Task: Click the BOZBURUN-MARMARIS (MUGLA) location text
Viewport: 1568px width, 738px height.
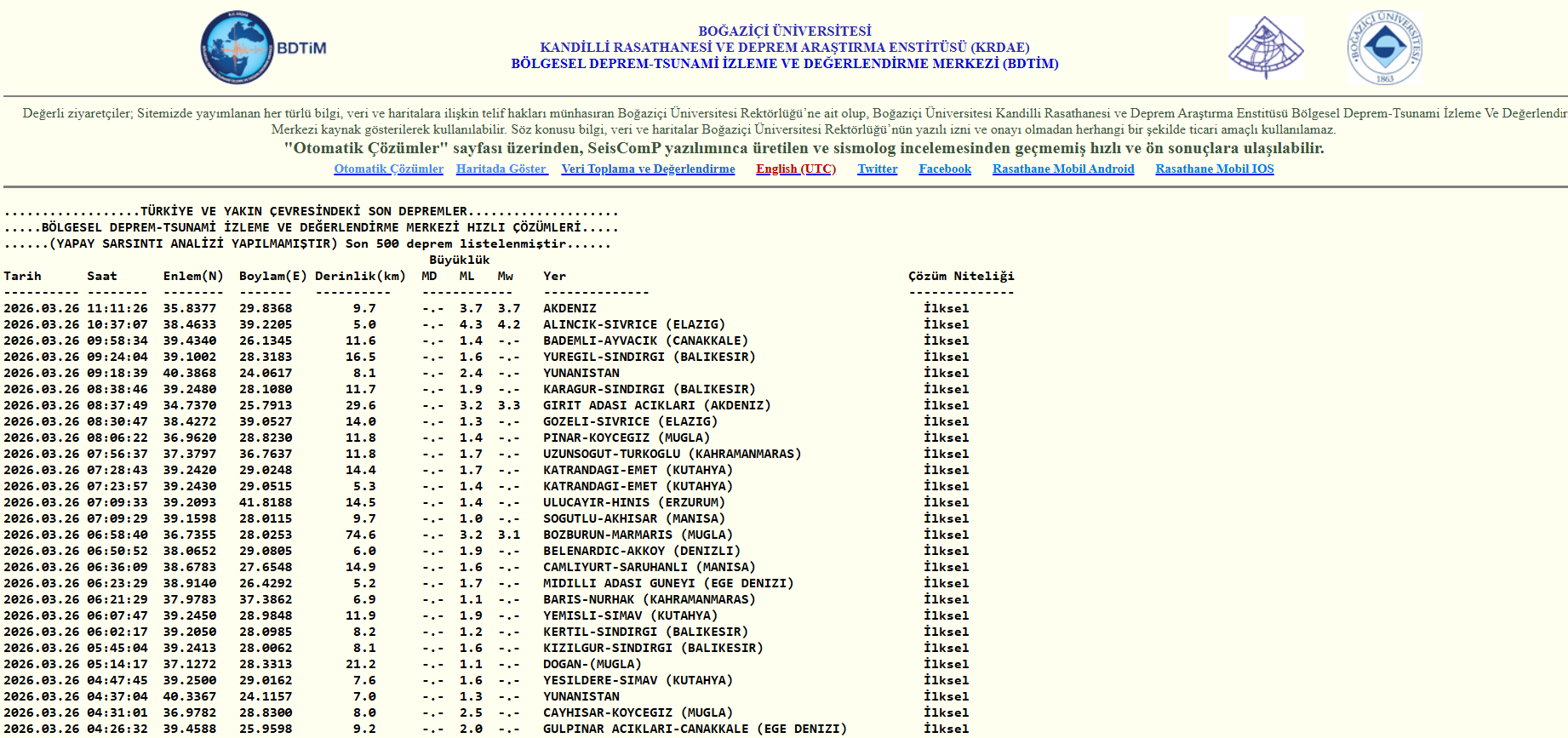Action: [x=638, y=535]
